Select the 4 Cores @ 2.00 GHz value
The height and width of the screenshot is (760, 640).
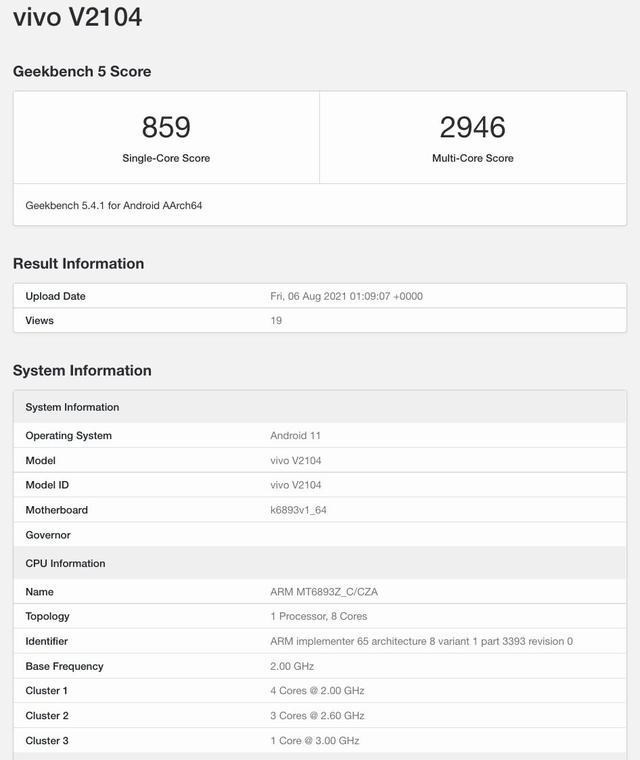[317, 691]
